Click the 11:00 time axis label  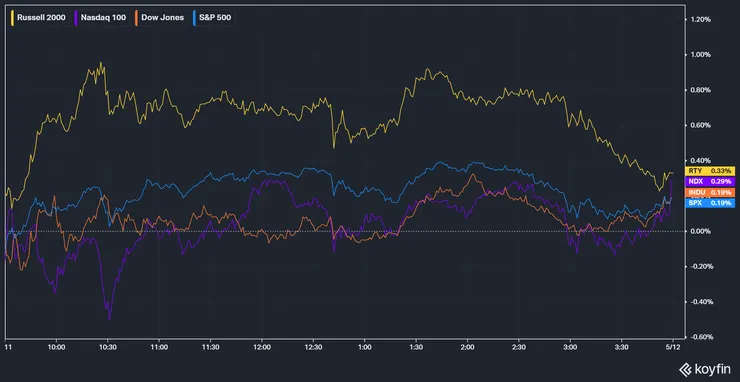pyautogui.click(x=159, y=347)
